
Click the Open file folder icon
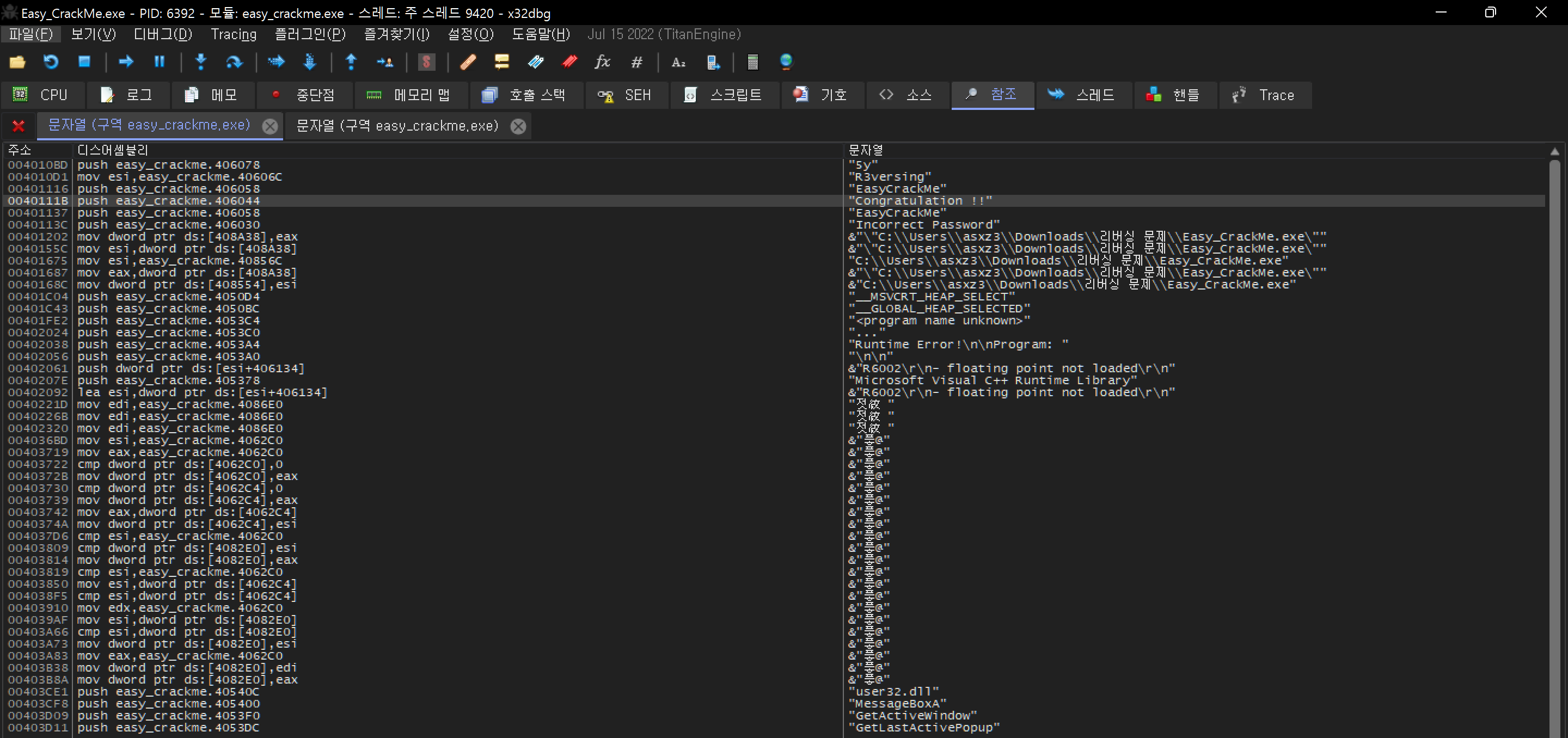point(17,62)
